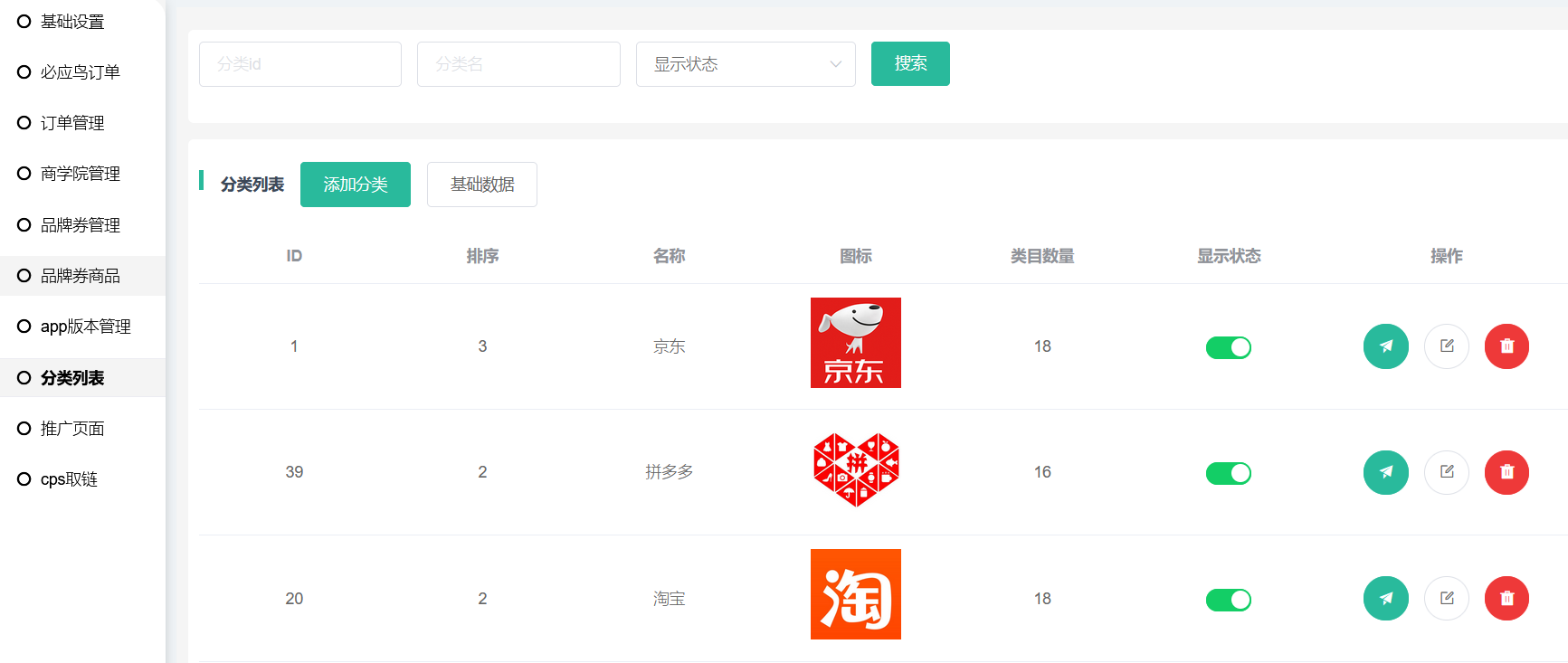Open 品牌券管理 in the sidebar

pos(82,224)
